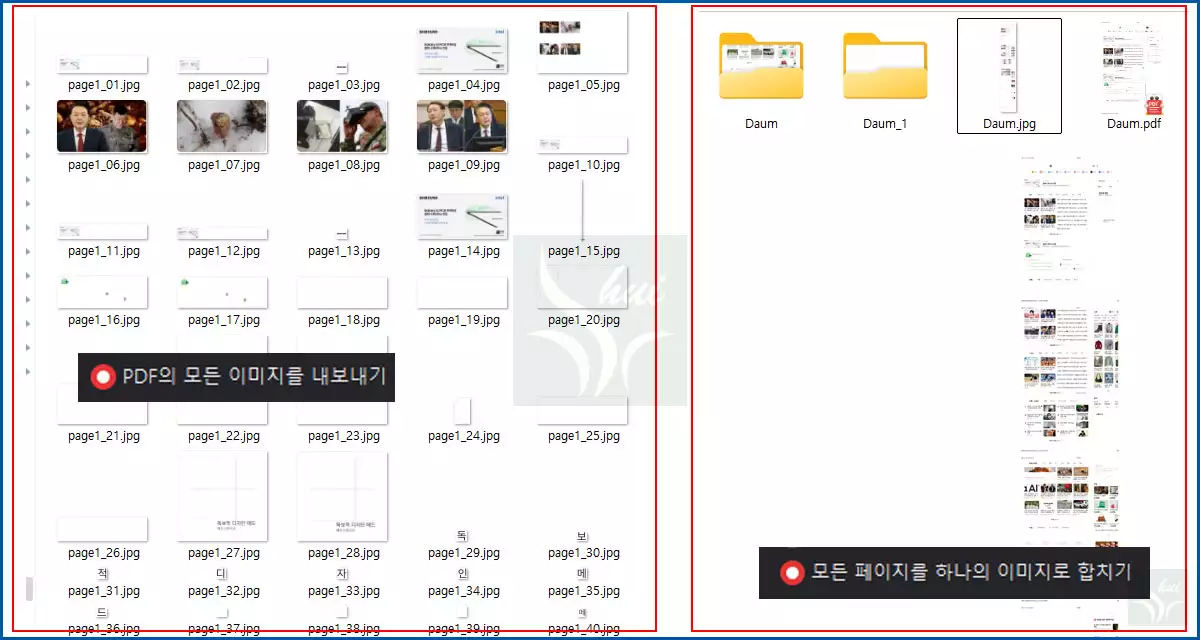Click the Daum.jpg file name label
Screen dimensions: 1200x640
(1009, 125)
